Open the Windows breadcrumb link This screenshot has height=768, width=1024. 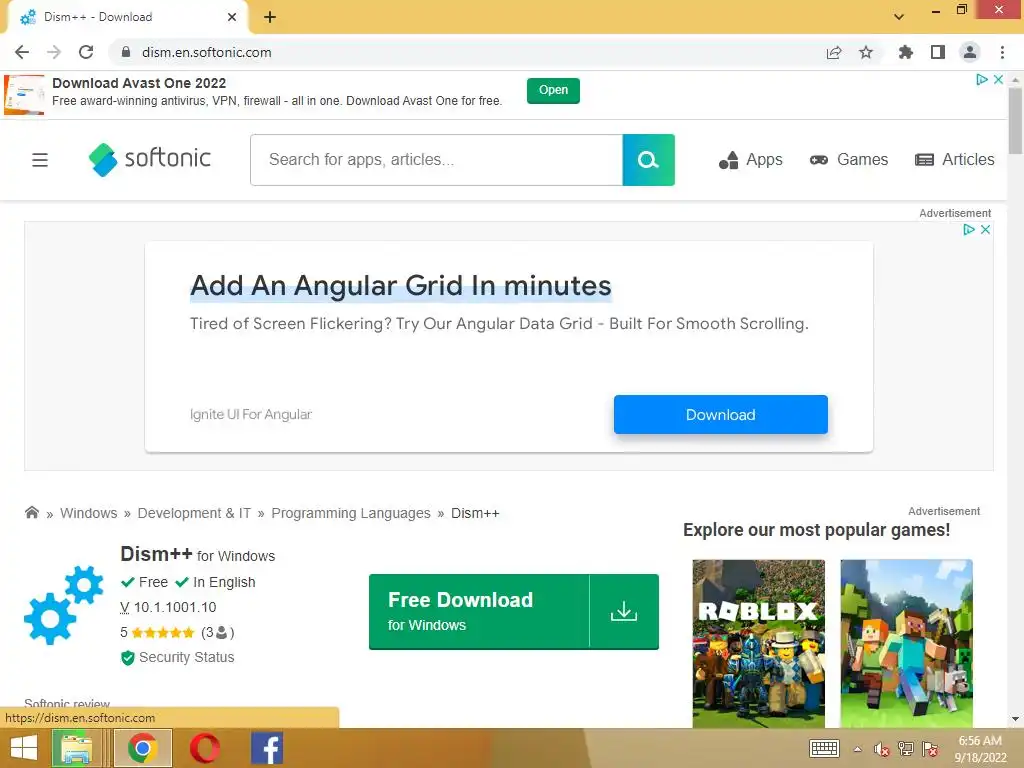(x=88, y=513)
